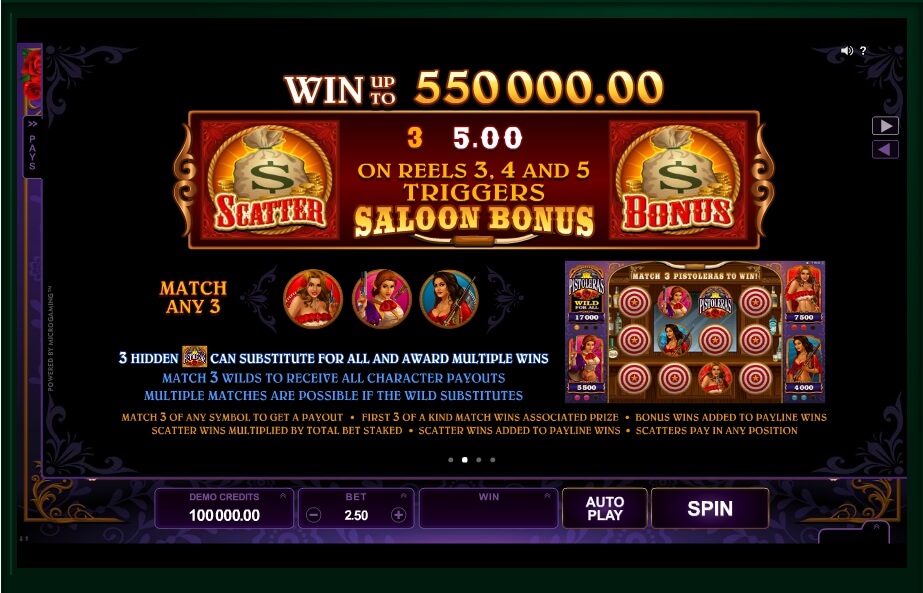The width and height of the screenshot is (923, 593).
Task: Select the fourth page indicator dot
Action: [493, 460]
